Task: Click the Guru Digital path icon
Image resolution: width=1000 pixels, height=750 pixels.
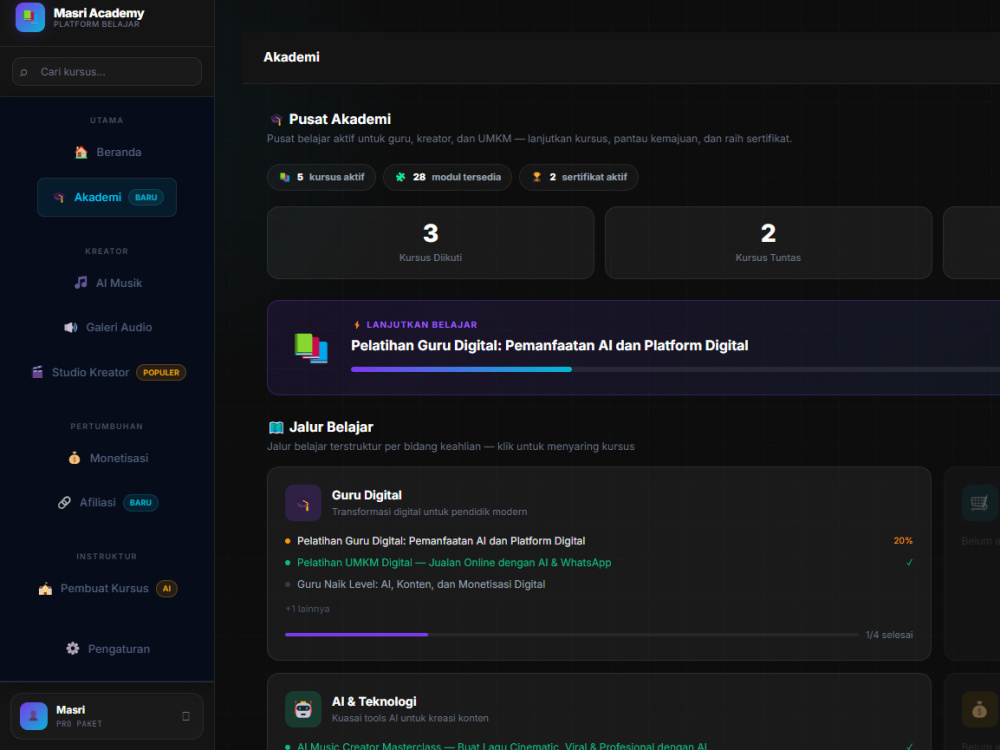Action: [x=303, y=503]
